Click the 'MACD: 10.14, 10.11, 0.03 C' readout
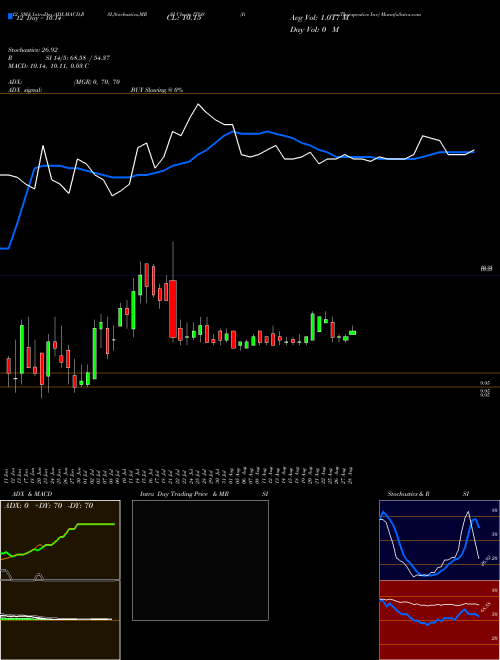500x660 pixels. click(x=48, y=66)
